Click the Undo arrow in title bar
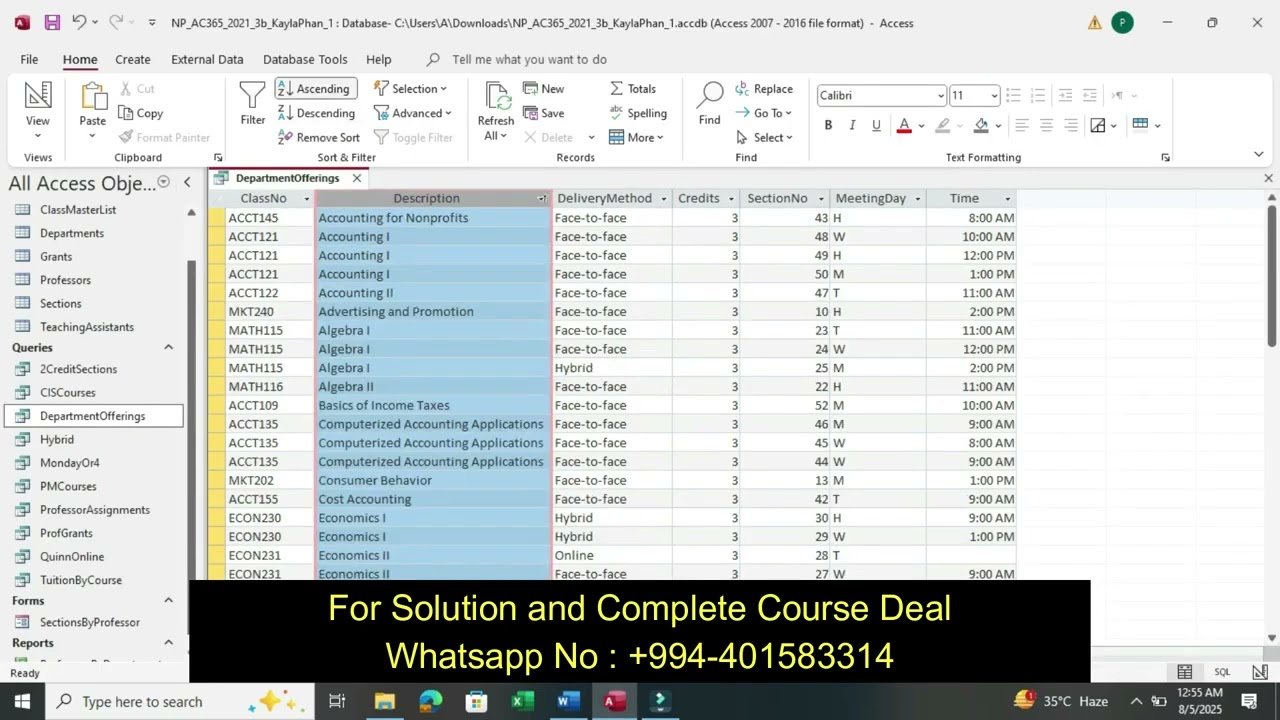The width and height of the screenshot is (1280, 720). pyautogui.click(x=80, y=22)
